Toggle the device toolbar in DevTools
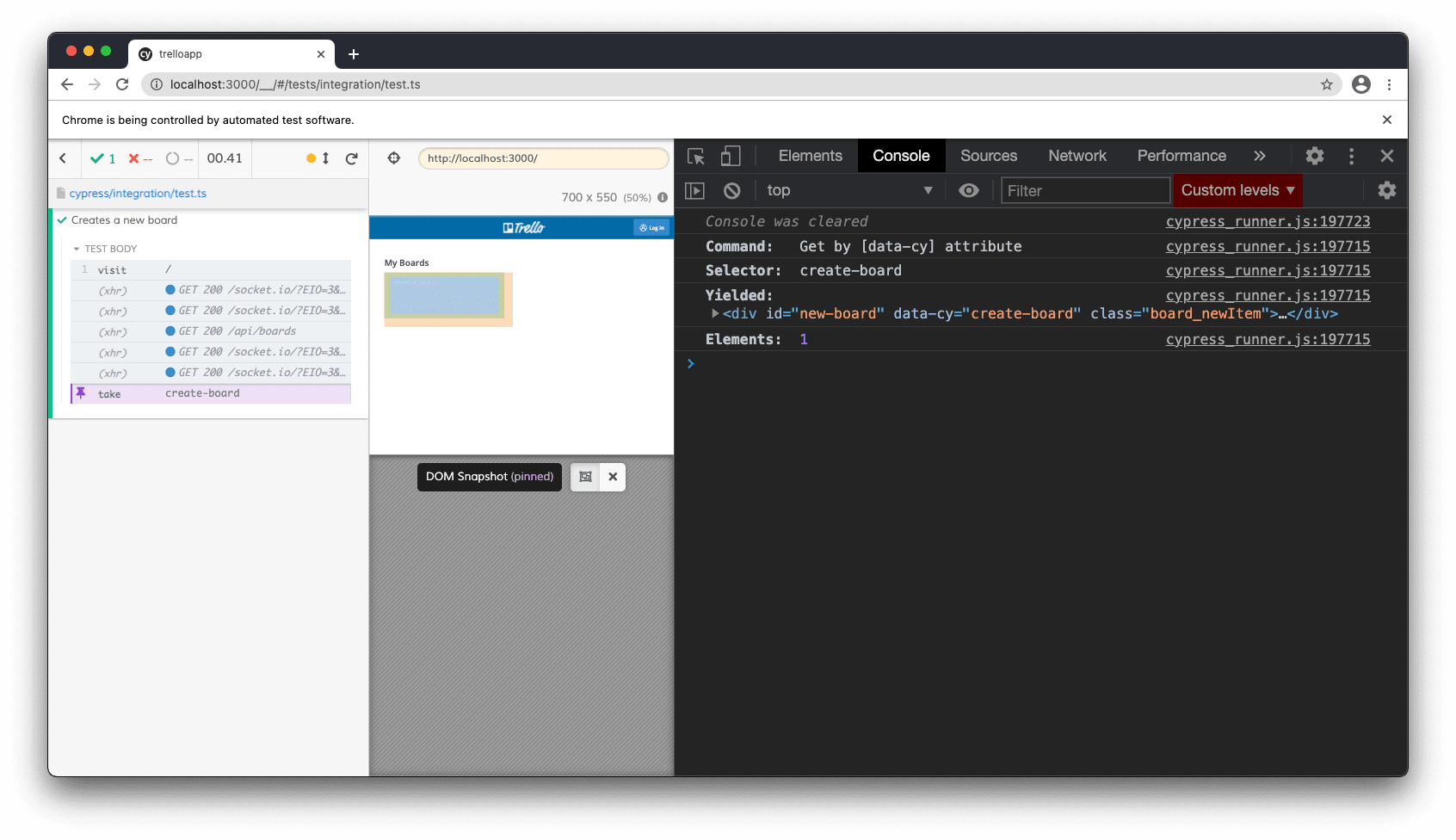This screenshot has height=840, width=1456. [731, 156]
